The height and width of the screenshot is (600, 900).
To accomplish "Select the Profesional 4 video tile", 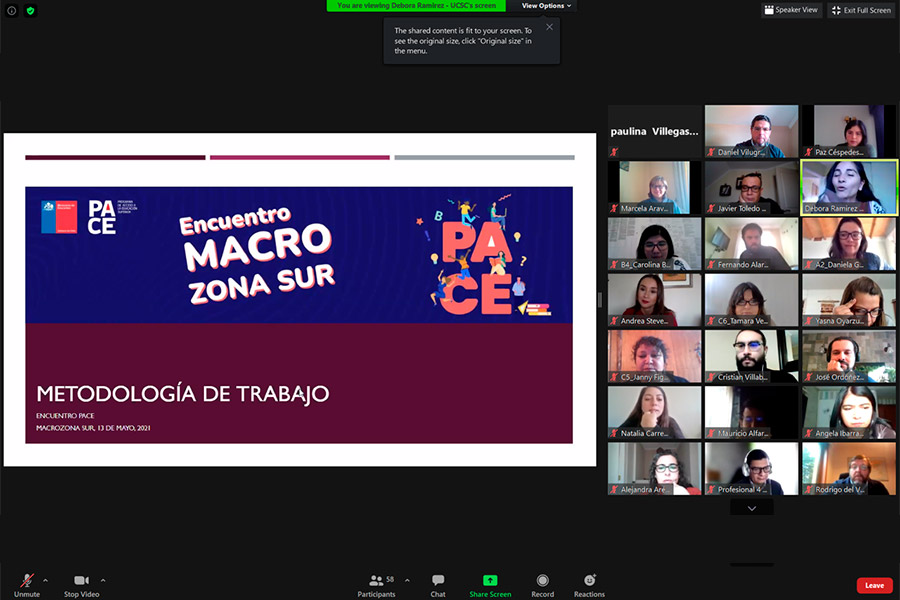I will coord(751,469).
